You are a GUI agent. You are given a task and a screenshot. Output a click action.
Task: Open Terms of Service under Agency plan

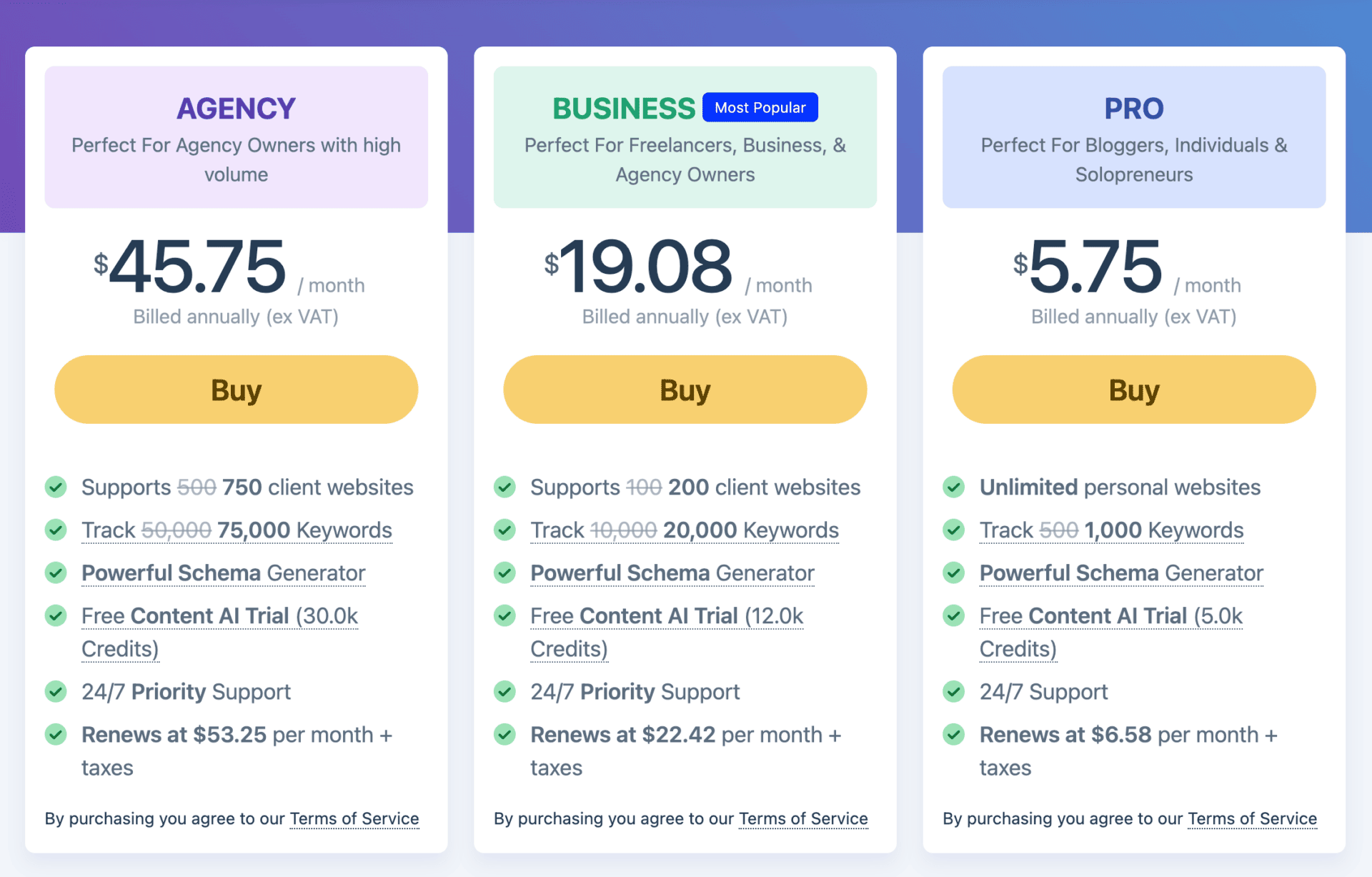pos(354,818)
